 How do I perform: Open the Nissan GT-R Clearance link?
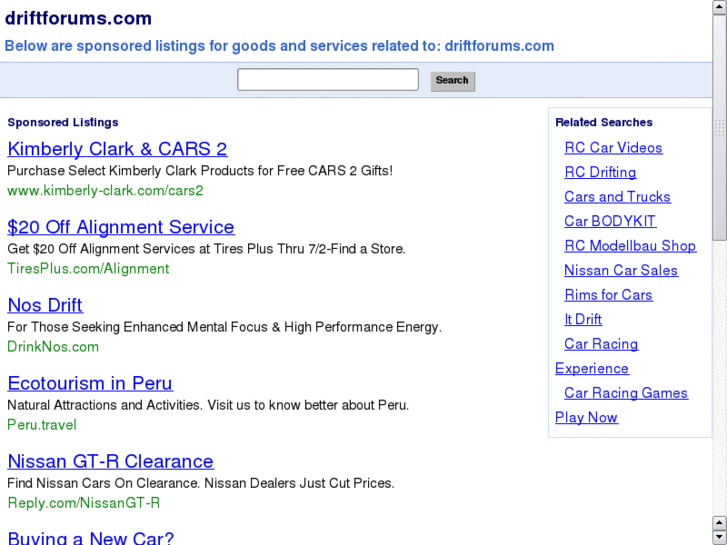coord(110,462)
